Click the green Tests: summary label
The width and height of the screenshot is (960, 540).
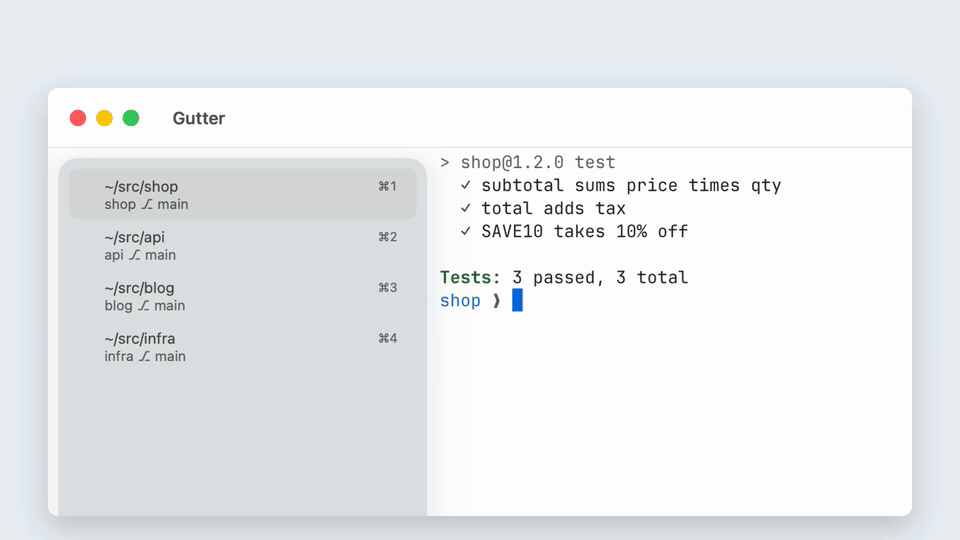[x=470, y=277]
